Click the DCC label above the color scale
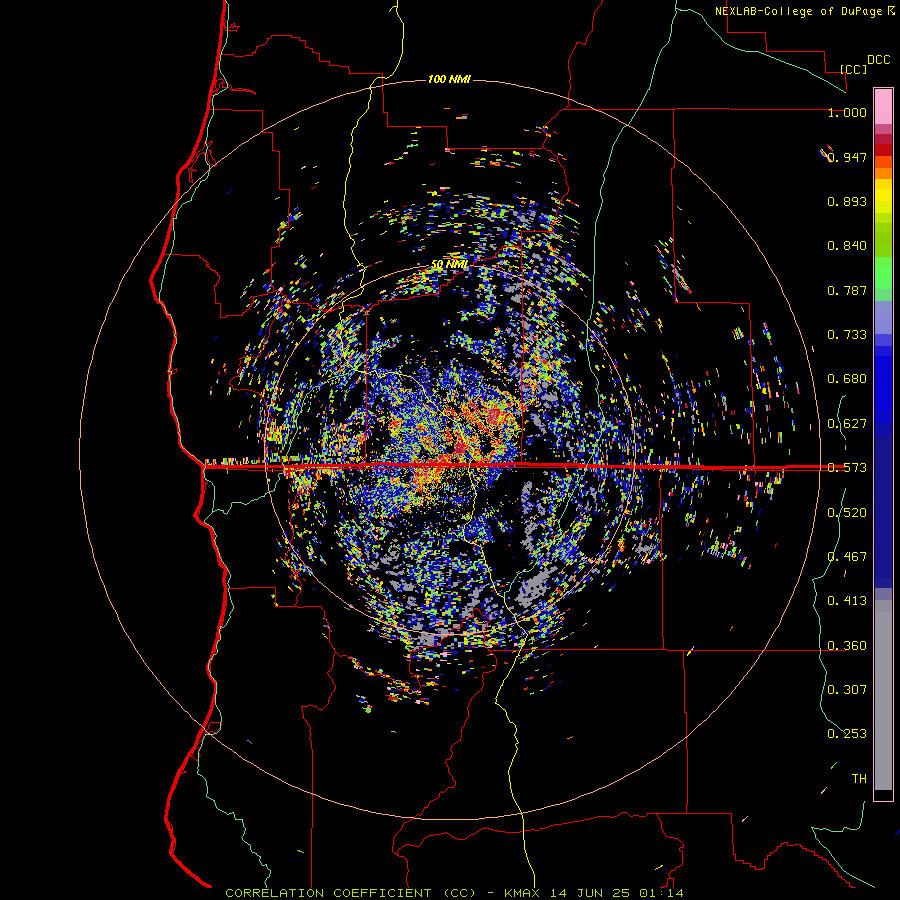 tap(878, 60)
